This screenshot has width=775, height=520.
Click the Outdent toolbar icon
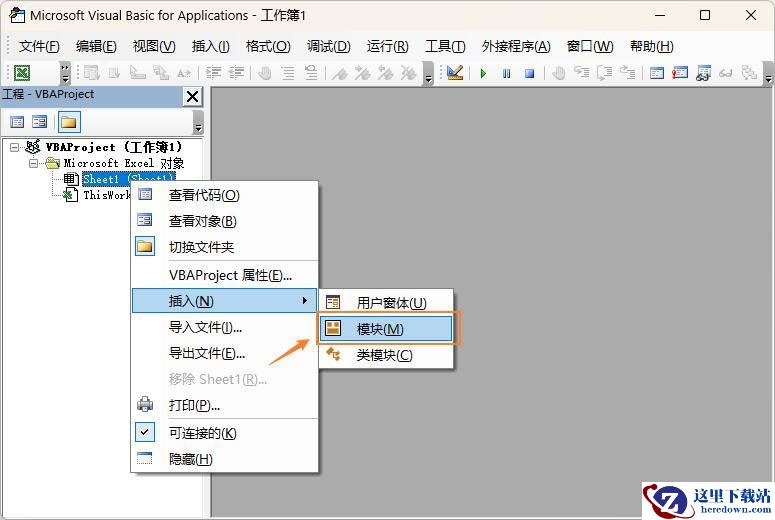(x=236, y=73)
